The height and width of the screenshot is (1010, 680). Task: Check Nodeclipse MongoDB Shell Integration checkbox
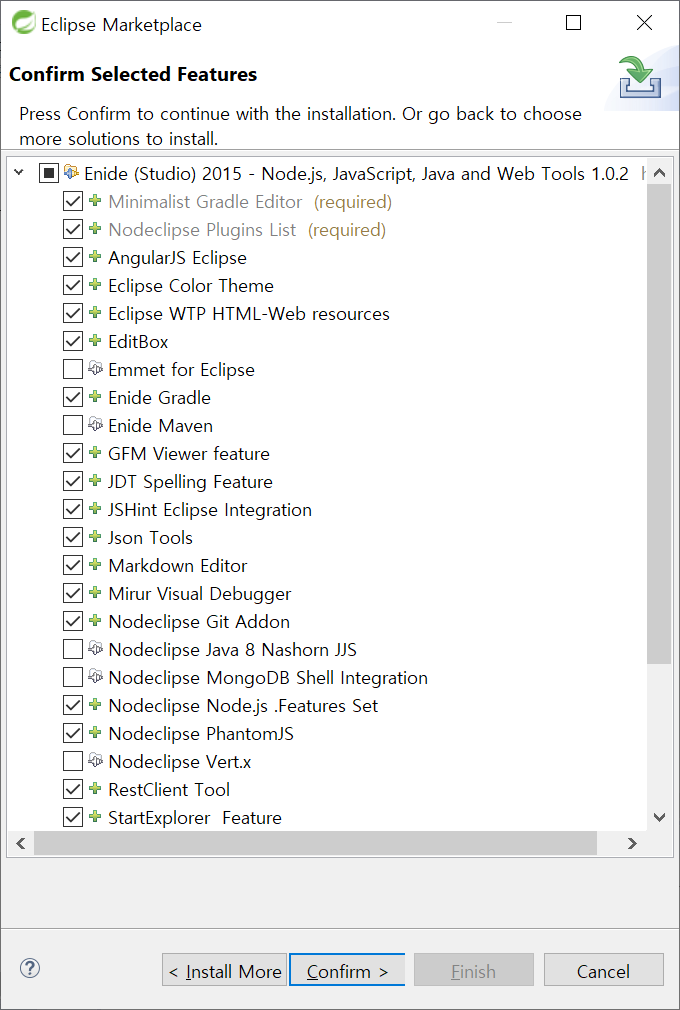tap(73, 677)
